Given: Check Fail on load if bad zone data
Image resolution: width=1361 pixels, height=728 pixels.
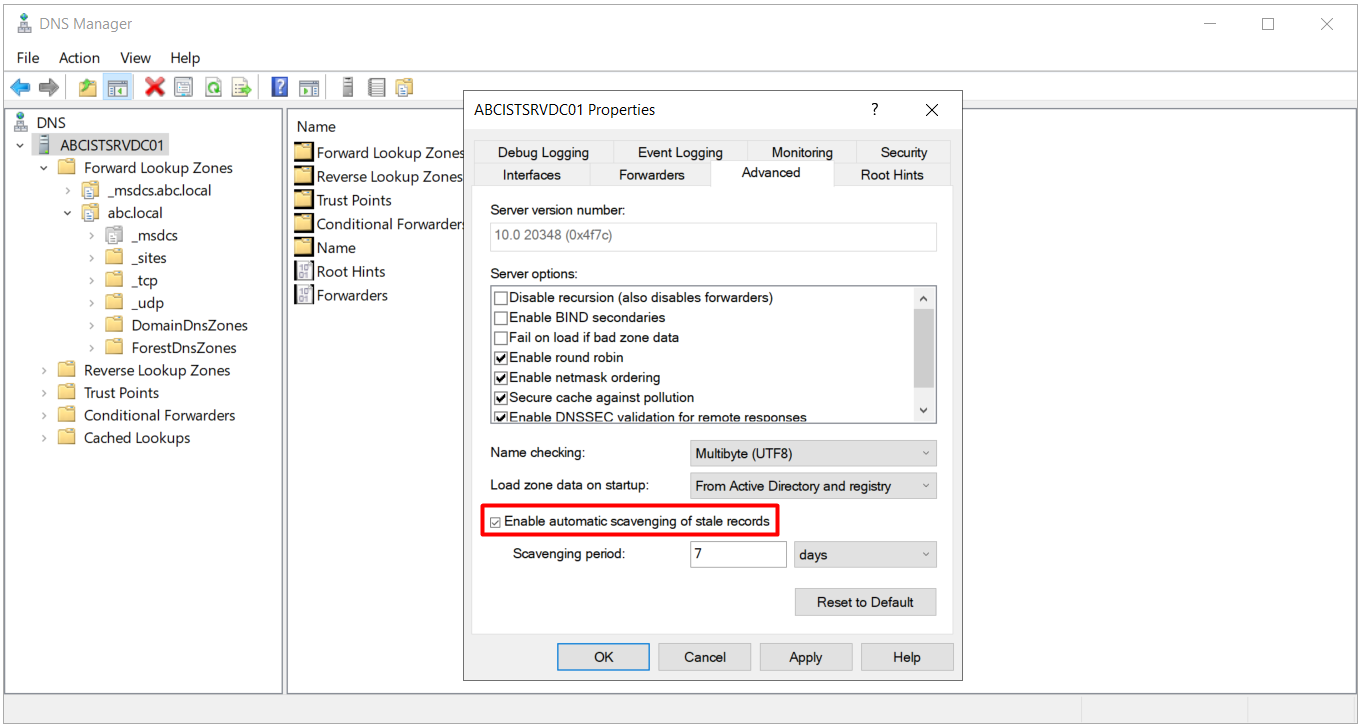Looking at the screenshot, I should coord(501,337).
